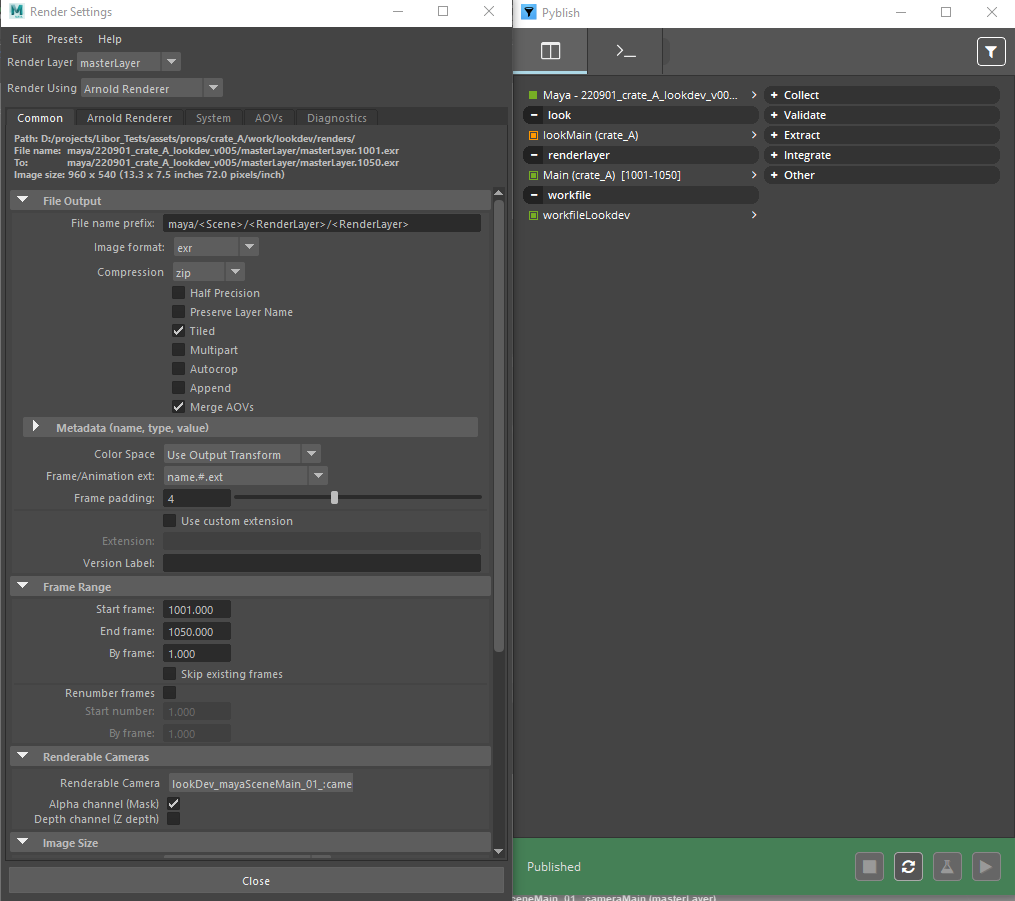Enable Preserve Layer Name checkbox
Screen dimensions: 1015x901
pyautogui.click(x=178, y=311)
